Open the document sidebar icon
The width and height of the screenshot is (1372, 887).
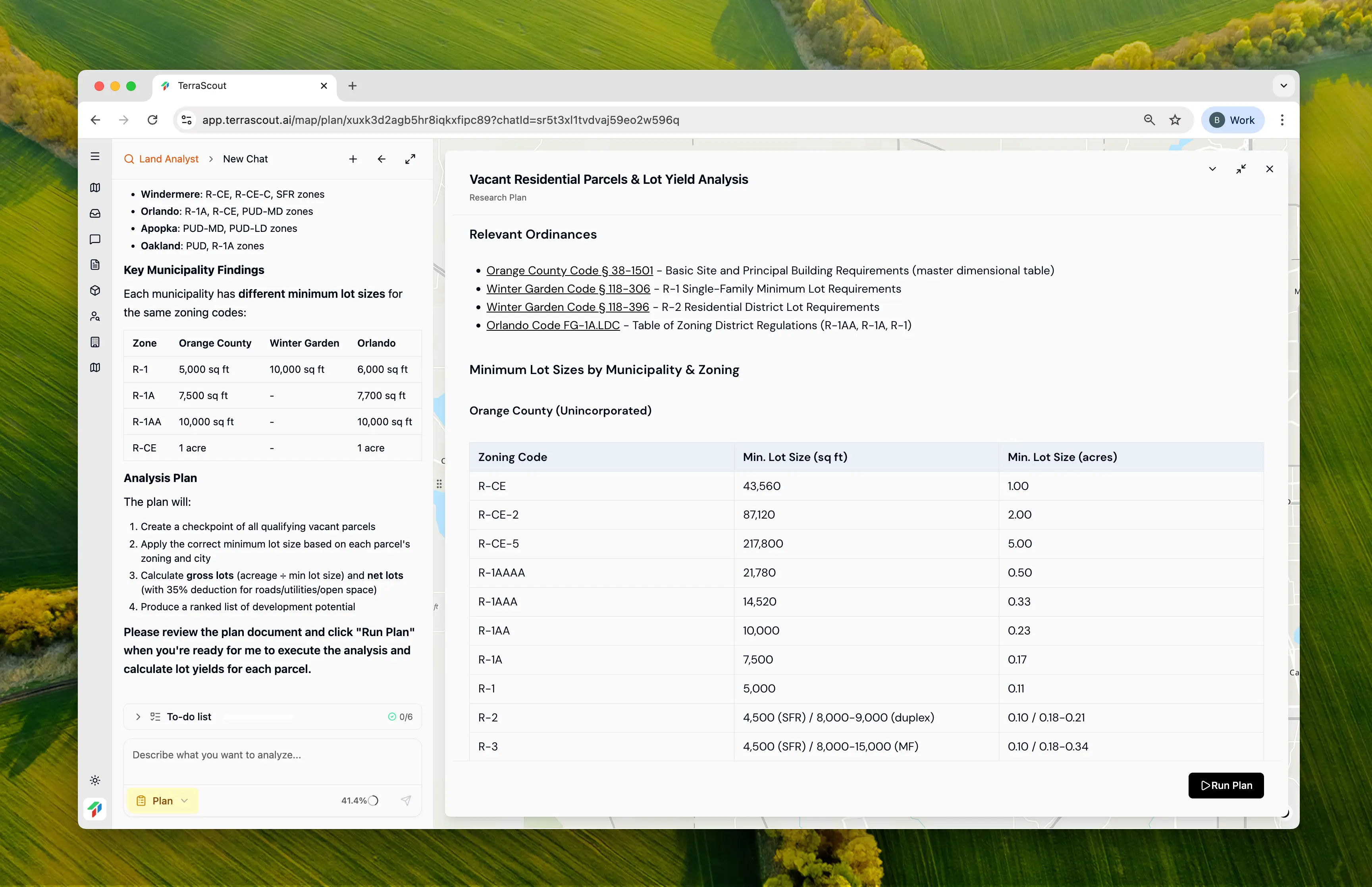coord(95,265)
